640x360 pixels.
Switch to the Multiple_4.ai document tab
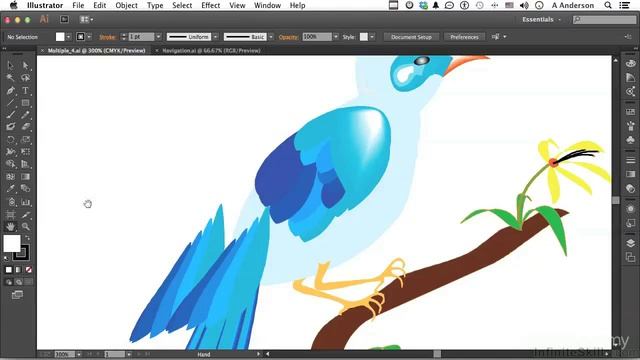pyautogui.click(x=96, y=51)
